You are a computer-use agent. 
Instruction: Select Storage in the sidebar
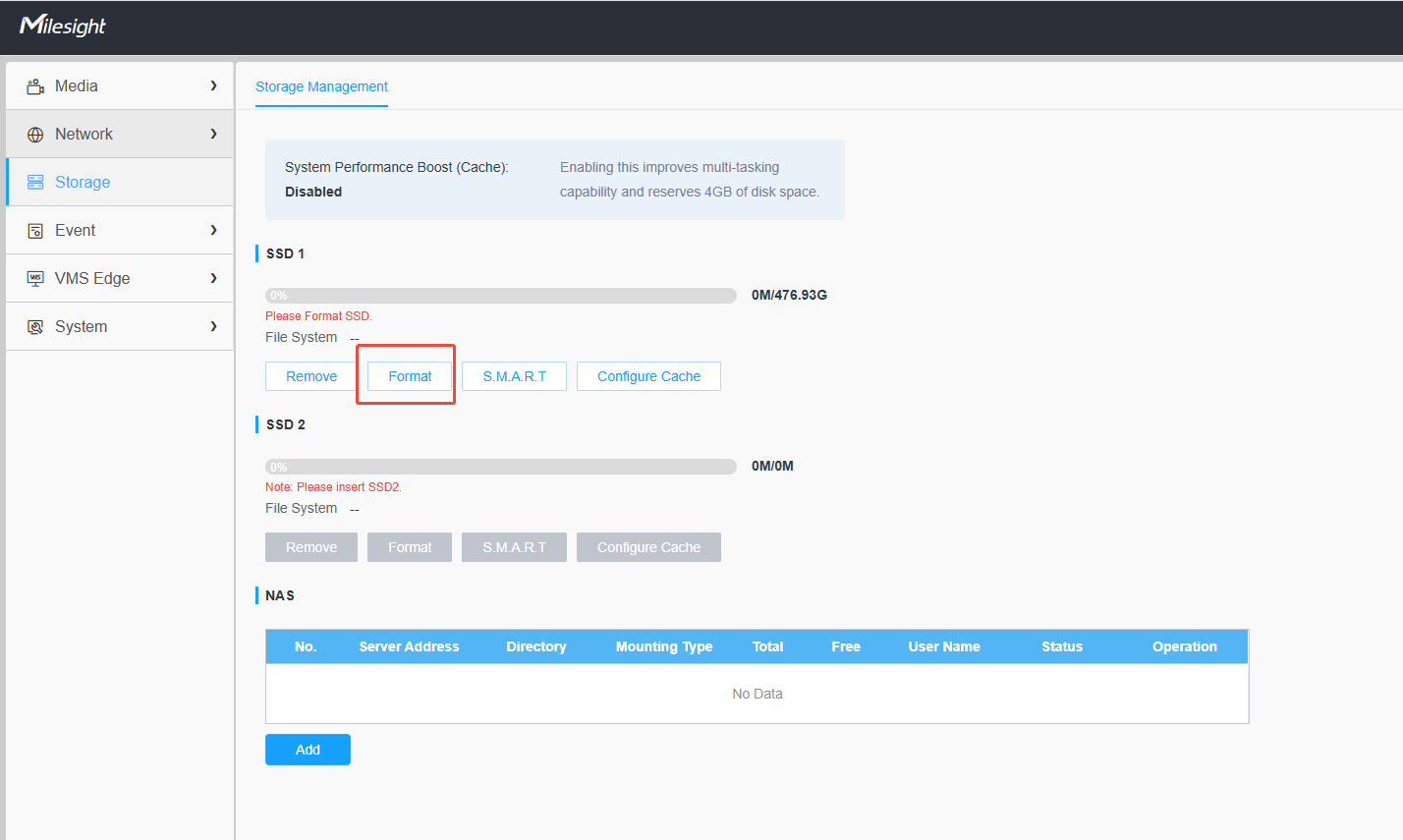click(x=120, y=182)
